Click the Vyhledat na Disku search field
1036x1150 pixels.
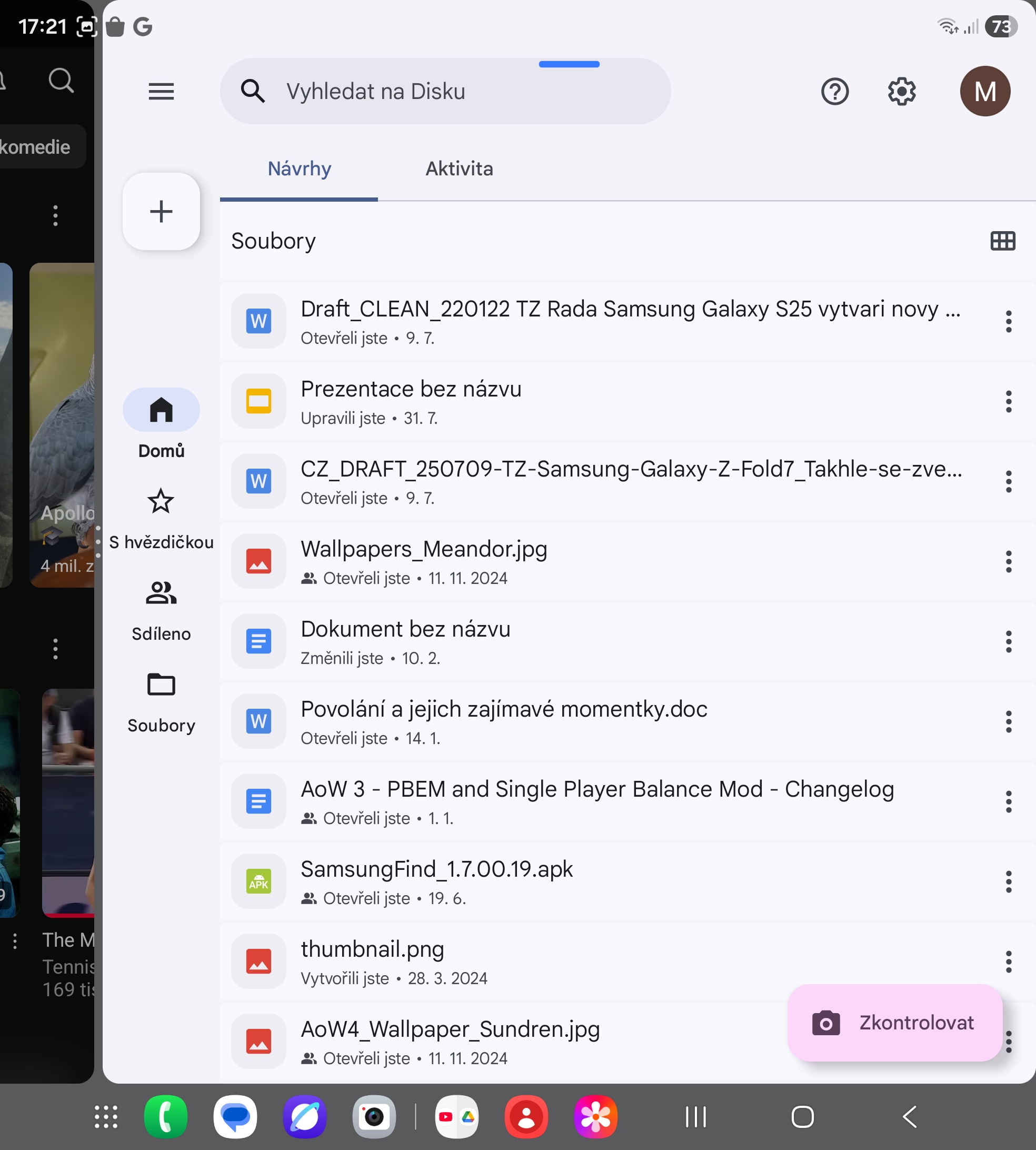[x=445, y=91]
